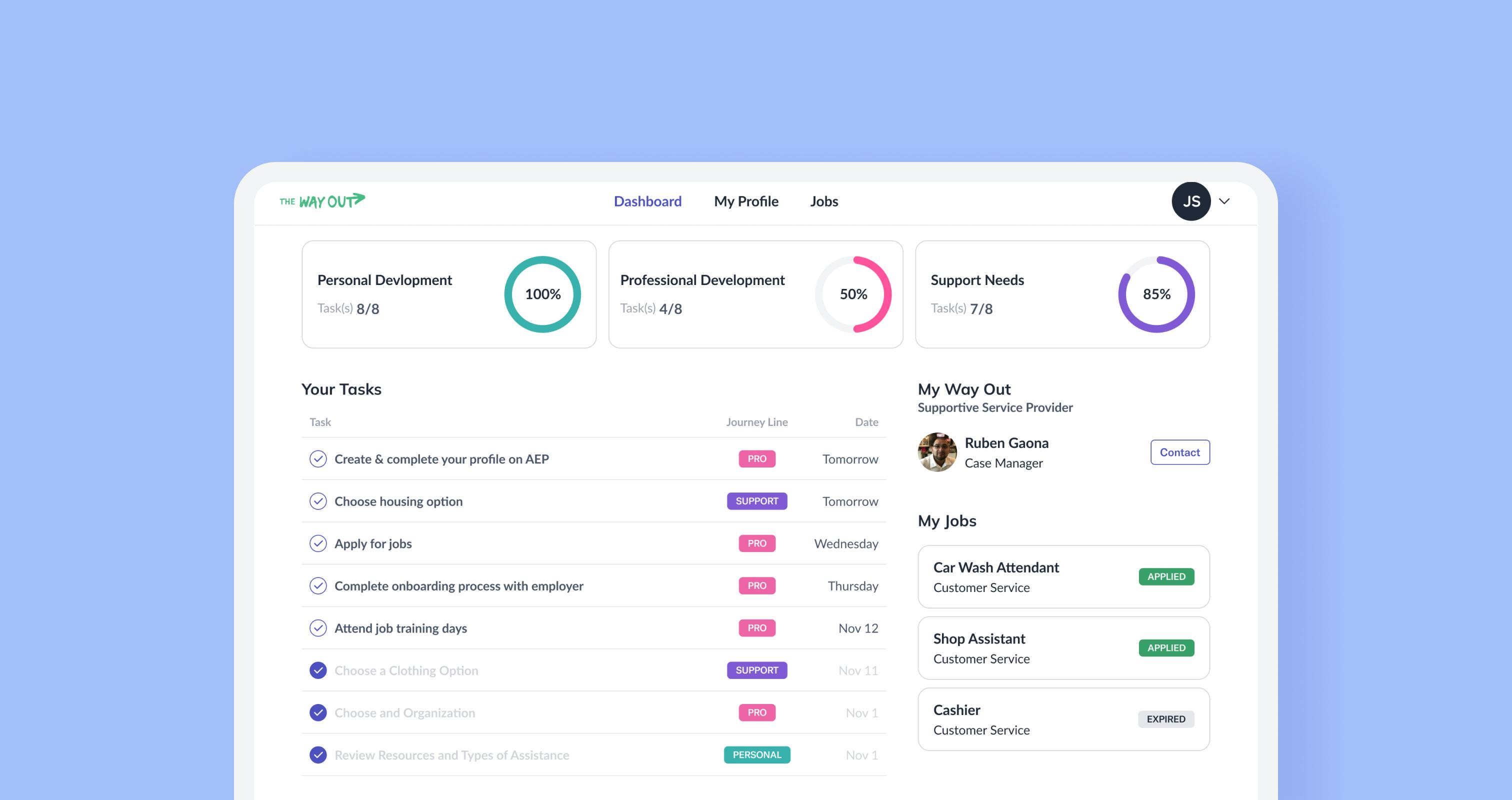Mark Choose housing option as done

[x=318, y=501]
